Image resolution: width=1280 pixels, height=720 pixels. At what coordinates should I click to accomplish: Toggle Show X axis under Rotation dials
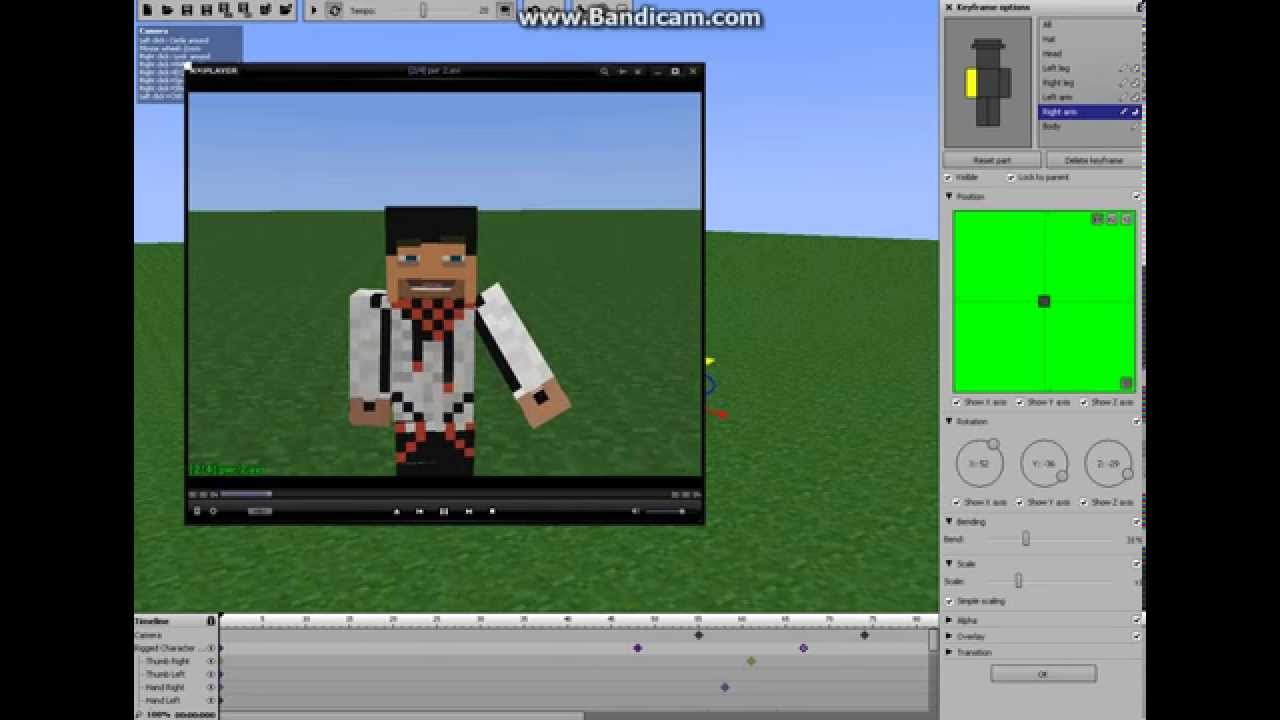coord(957,502)
